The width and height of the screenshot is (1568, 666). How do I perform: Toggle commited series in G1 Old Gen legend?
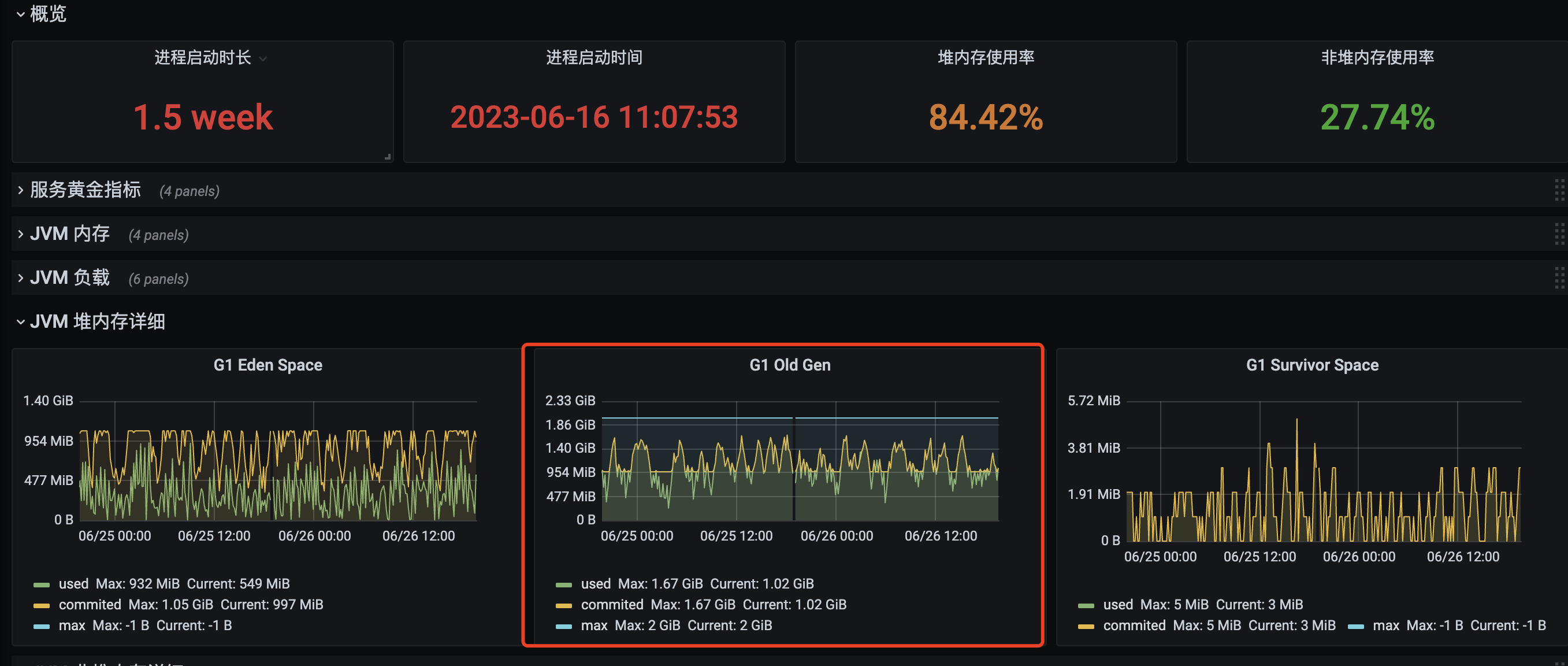612,605
